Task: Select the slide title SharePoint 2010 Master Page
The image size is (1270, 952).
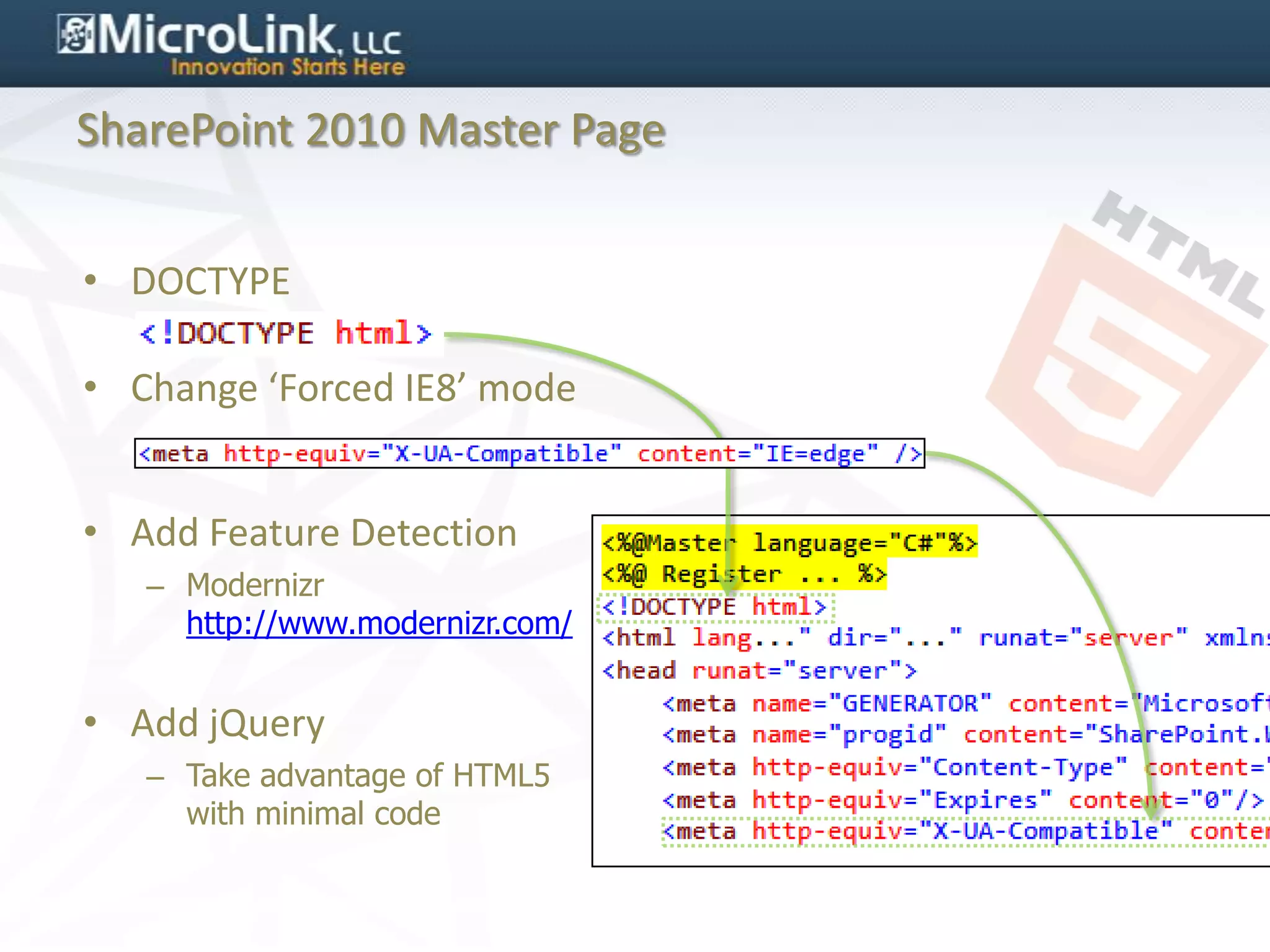Action: tap(371, 131)
